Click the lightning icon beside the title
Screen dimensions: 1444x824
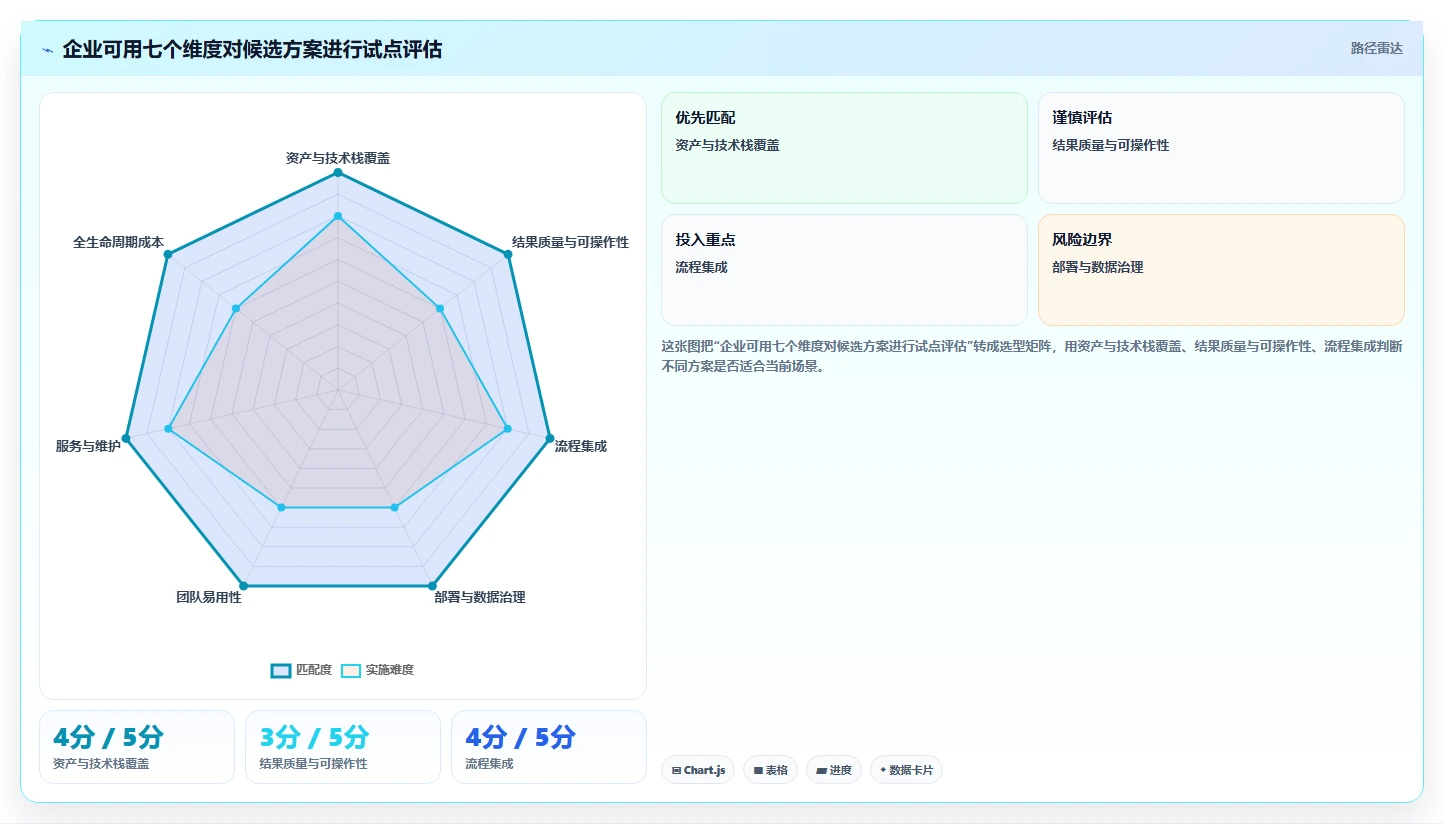tap(48, 50)
